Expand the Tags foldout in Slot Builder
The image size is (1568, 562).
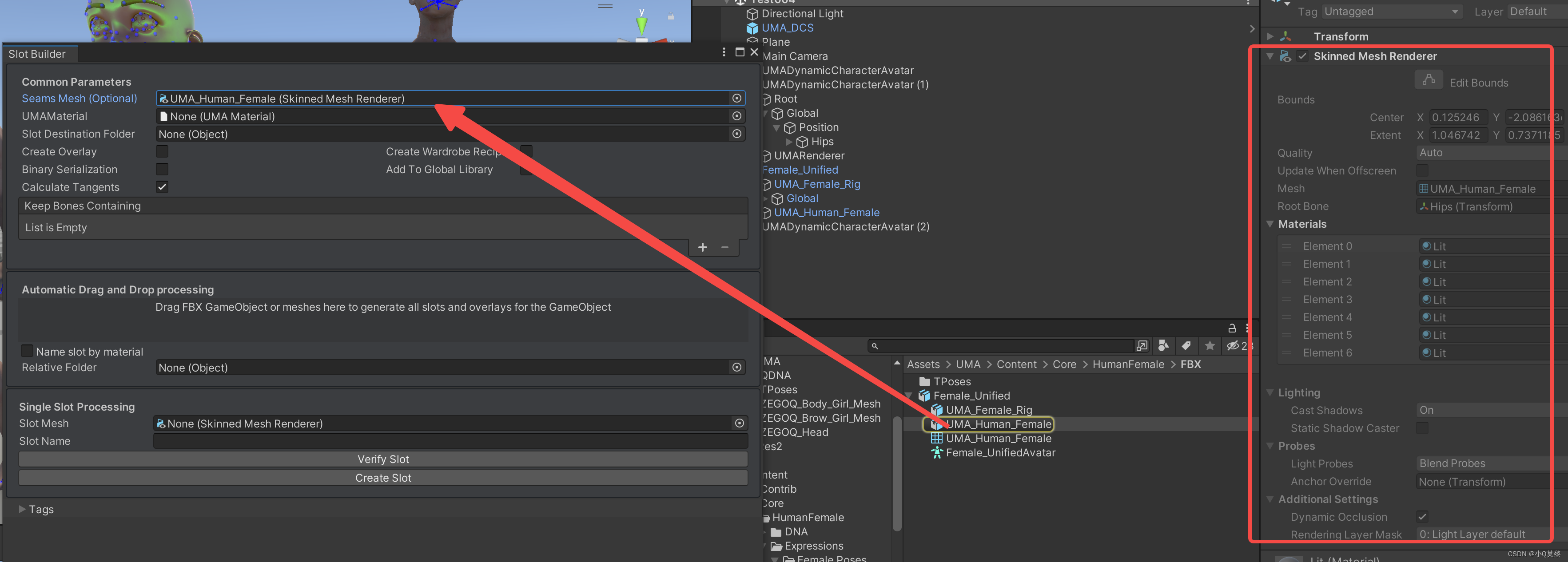tap(23, 509)
